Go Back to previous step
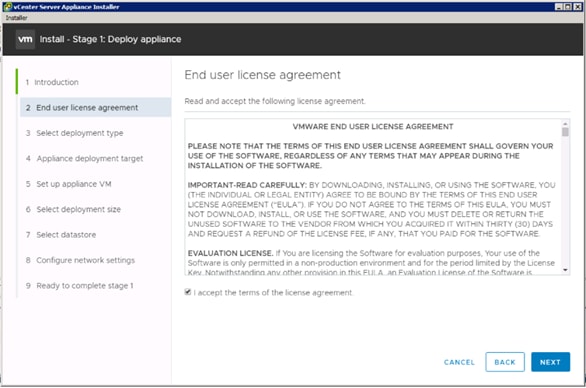Image resolution: width=586 pixels, height=388 pixels. pyautogui.click(x=505, y=362)
